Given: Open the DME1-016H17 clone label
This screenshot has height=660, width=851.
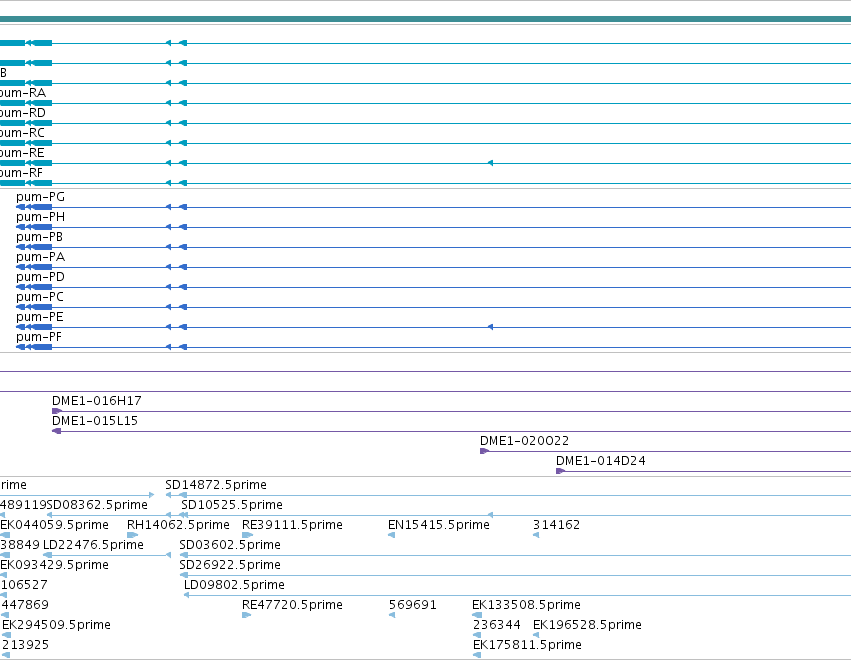Looking at the screenshot, I should click(97, 401).
